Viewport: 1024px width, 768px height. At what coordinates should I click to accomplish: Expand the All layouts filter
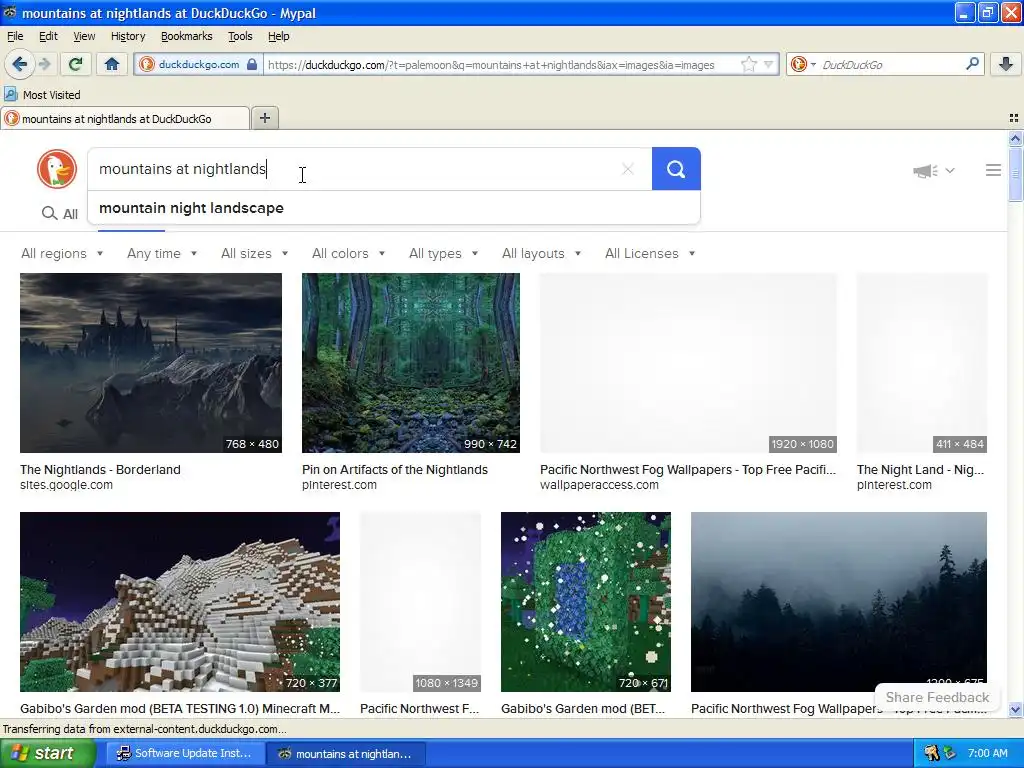pos(541,253)
